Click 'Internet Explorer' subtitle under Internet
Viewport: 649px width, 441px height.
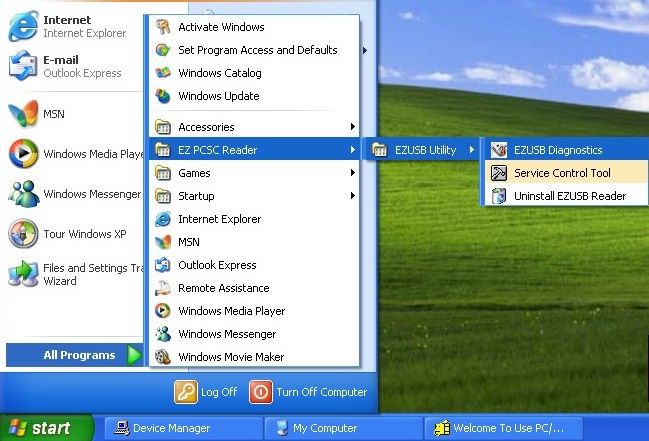point(85,33)
